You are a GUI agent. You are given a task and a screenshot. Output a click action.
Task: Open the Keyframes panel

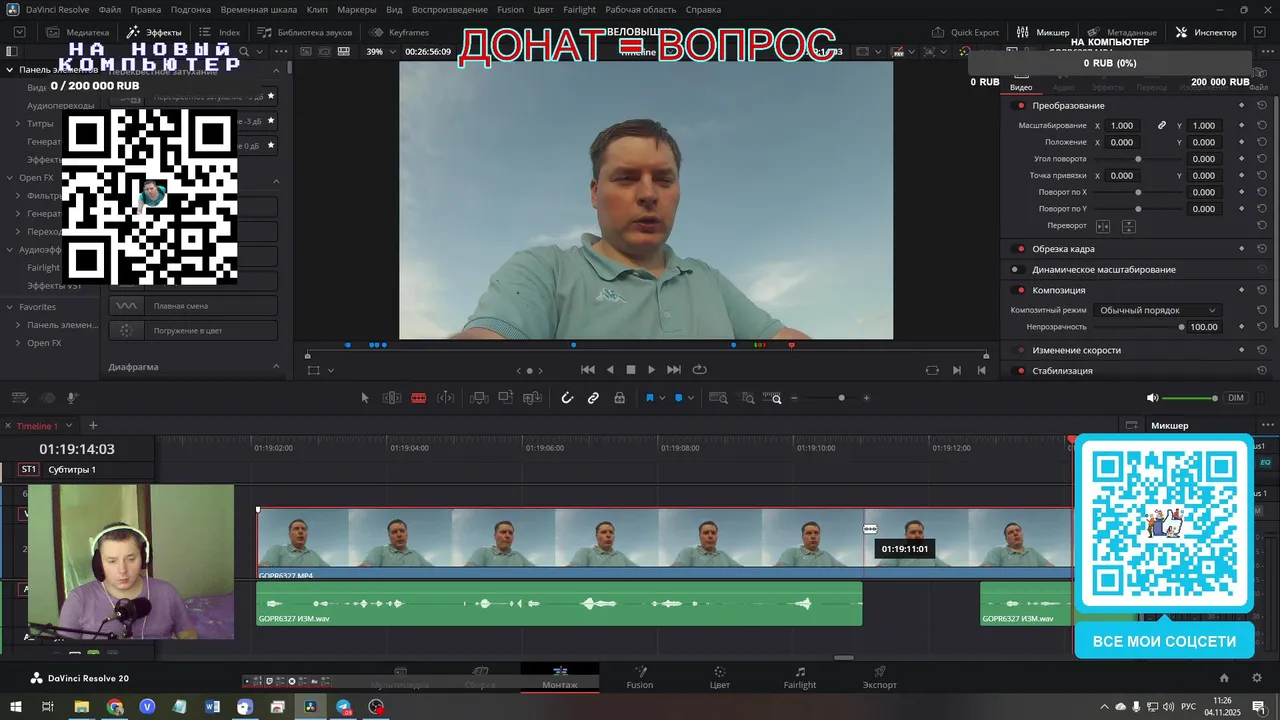tap(399, 32)
